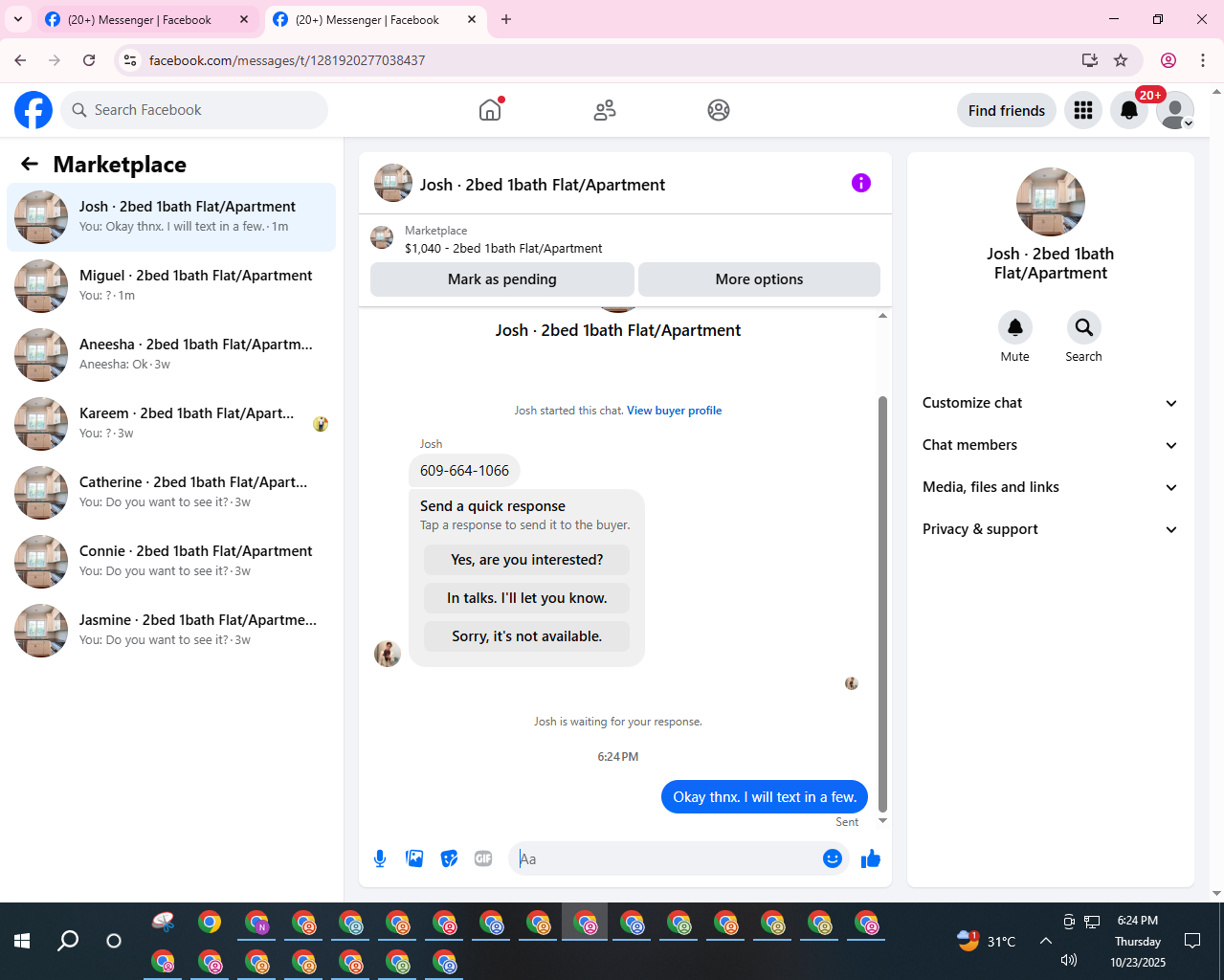Viewport: 1224px width, 980px height.
Task: Open Jasmine conversation in list
Action: point(171,631)
